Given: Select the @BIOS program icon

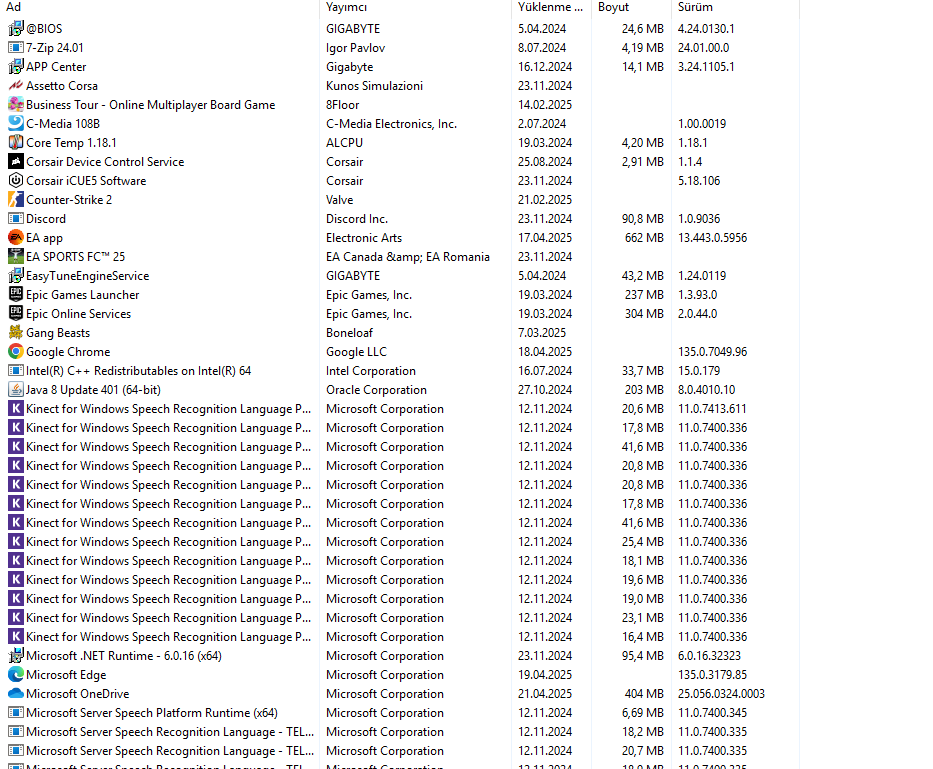Looking at the screenshot, I should 16,29.
